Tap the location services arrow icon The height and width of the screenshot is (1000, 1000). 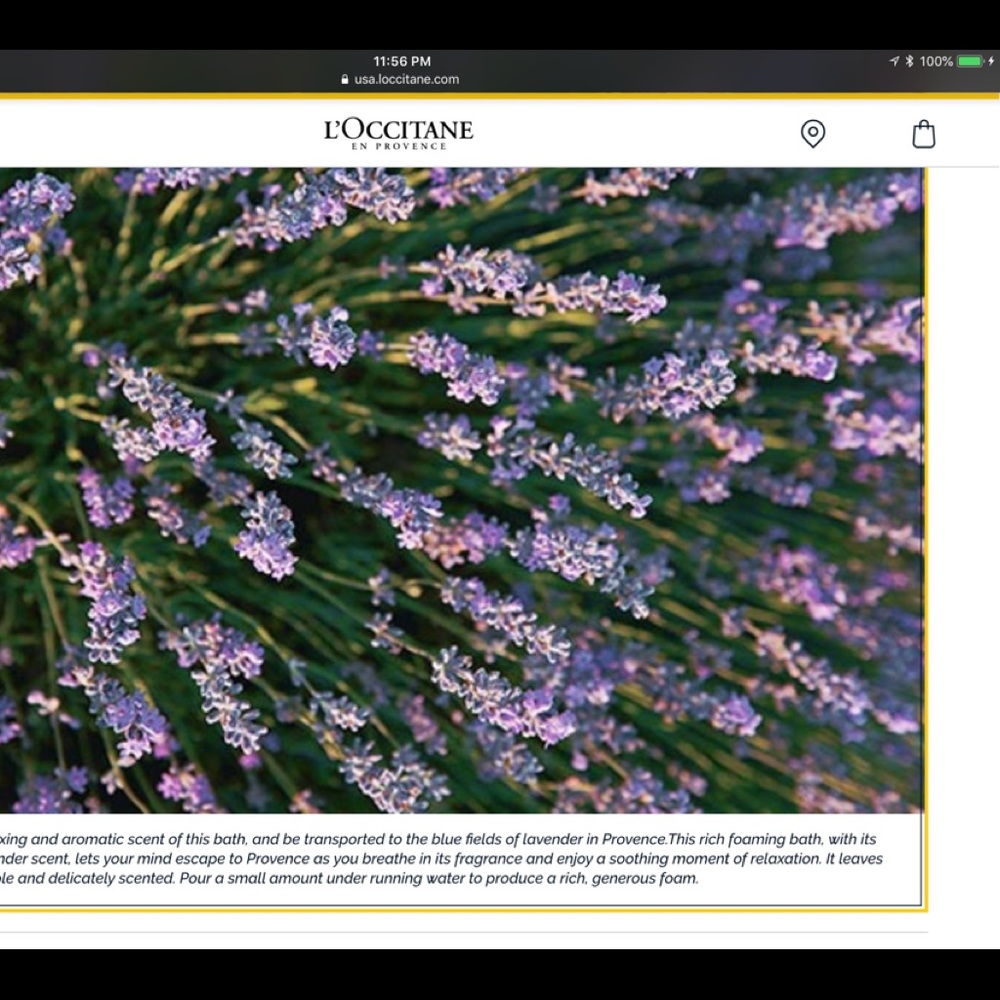coord(894,61)
